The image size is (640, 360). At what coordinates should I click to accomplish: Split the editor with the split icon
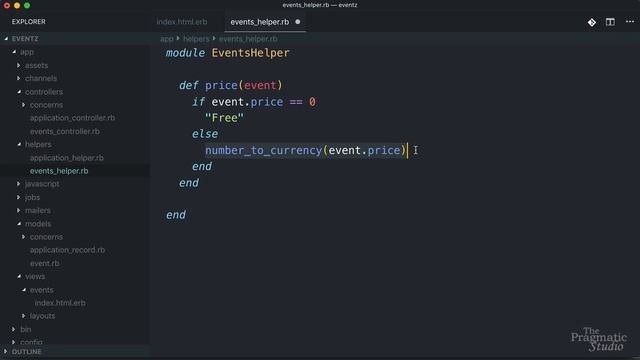(610, 22)
